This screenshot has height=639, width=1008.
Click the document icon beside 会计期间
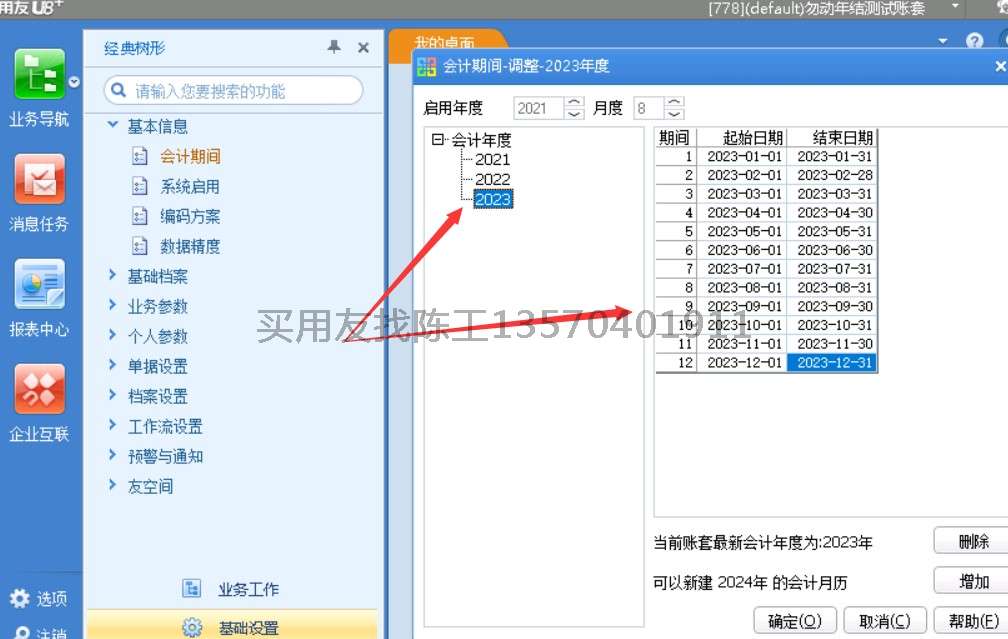pyautogui.click(x=140, y=156)
